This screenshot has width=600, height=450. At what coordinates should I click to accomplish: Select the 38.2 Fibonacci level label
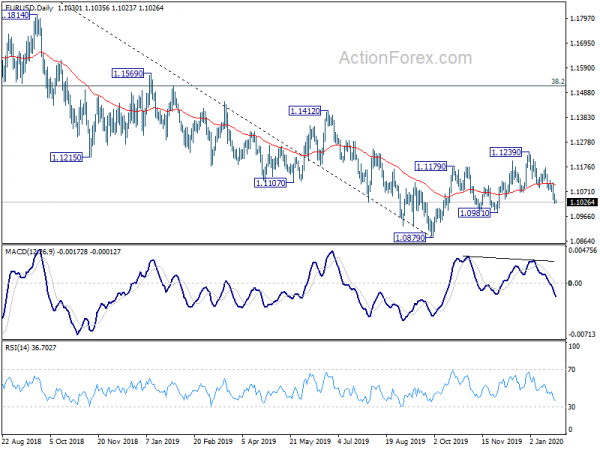(x=558, y=81)
